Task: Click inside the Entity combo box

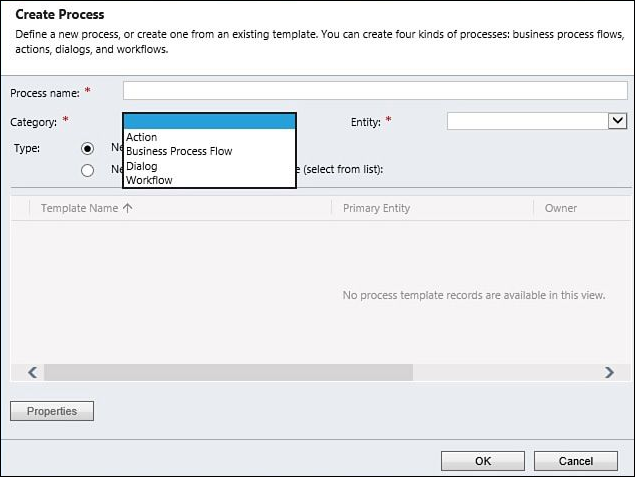Action: tap(527, 121)
